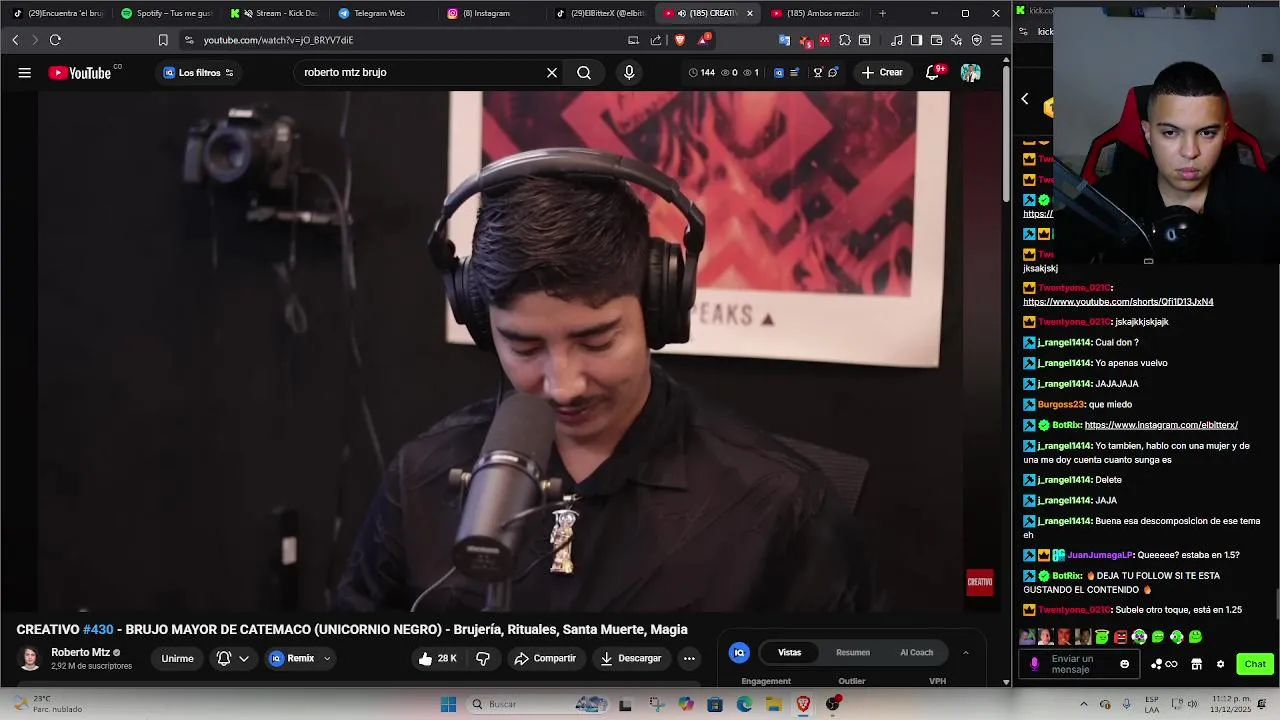Focus the 'Enviar un mensaje' chat input

tap(1080, 664)
